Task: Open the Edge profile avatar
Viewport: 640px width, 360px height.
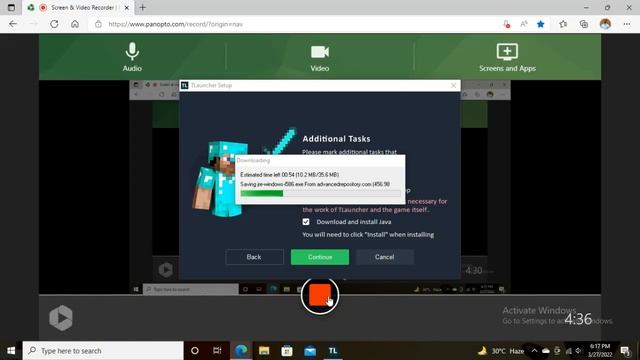Action: (x=605, y=24)
